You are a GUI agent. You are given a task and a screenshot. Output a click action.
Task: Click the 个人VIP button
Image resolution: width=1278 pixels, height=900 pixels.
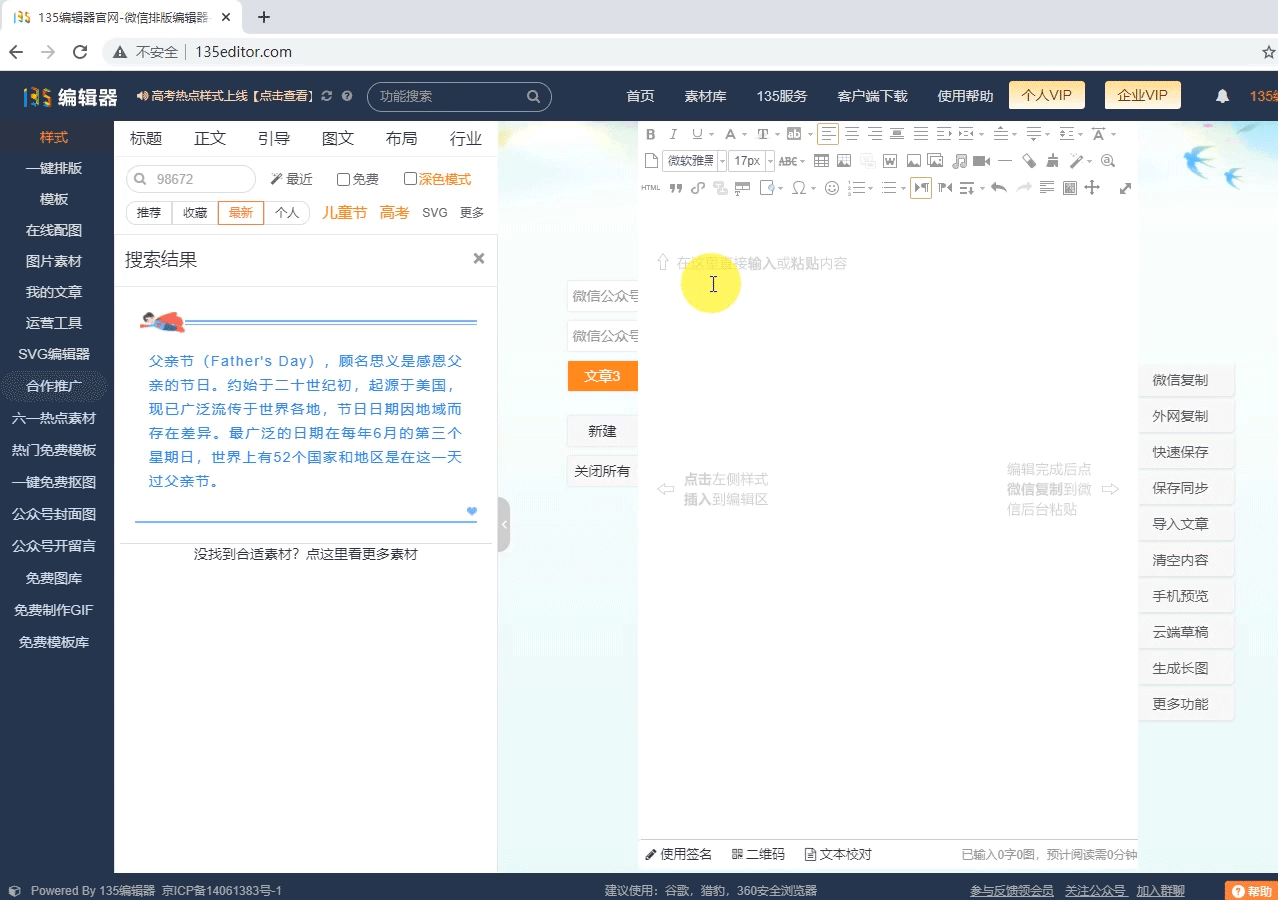(x=1046, y=95)
